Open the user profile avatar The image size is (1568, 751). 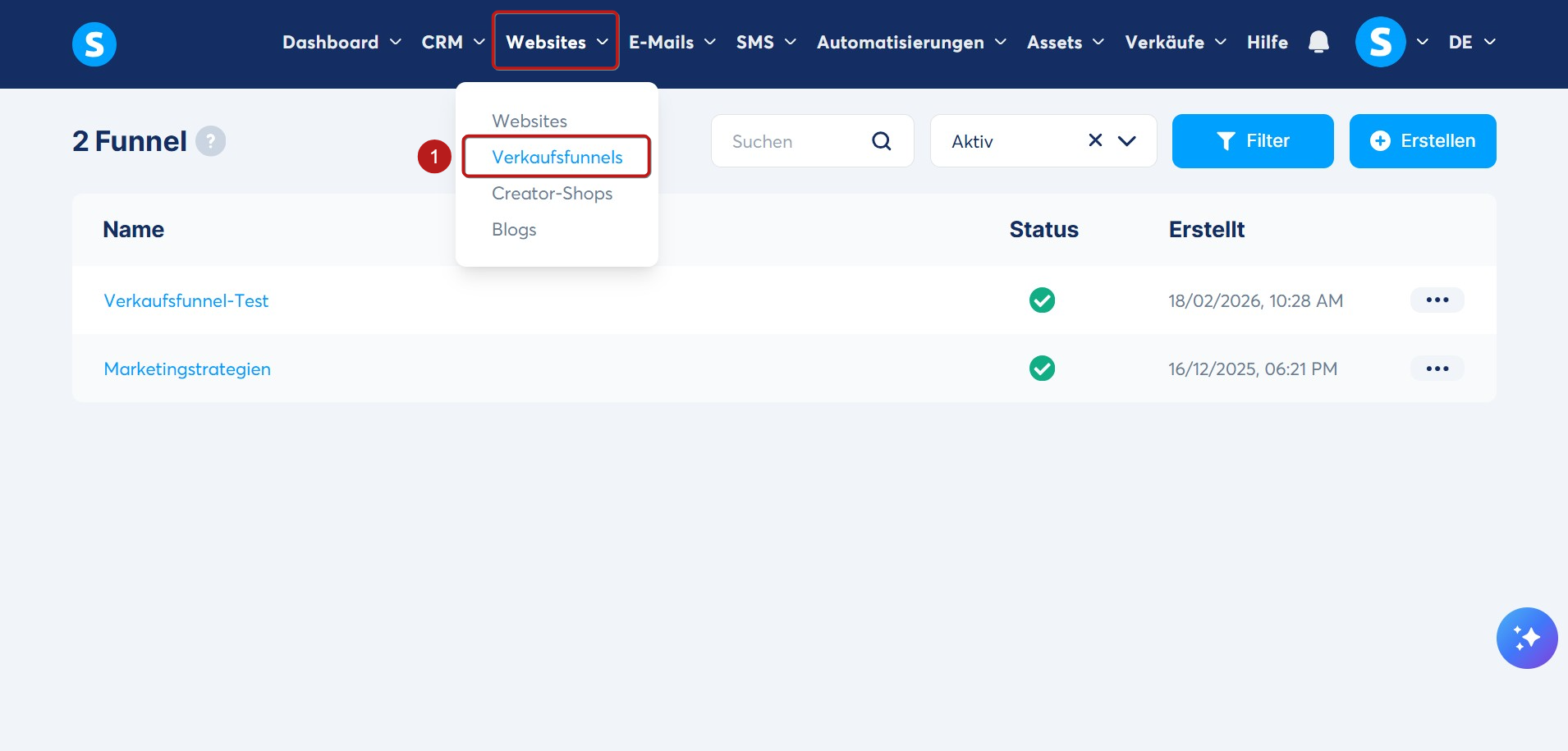point(1380,42)
